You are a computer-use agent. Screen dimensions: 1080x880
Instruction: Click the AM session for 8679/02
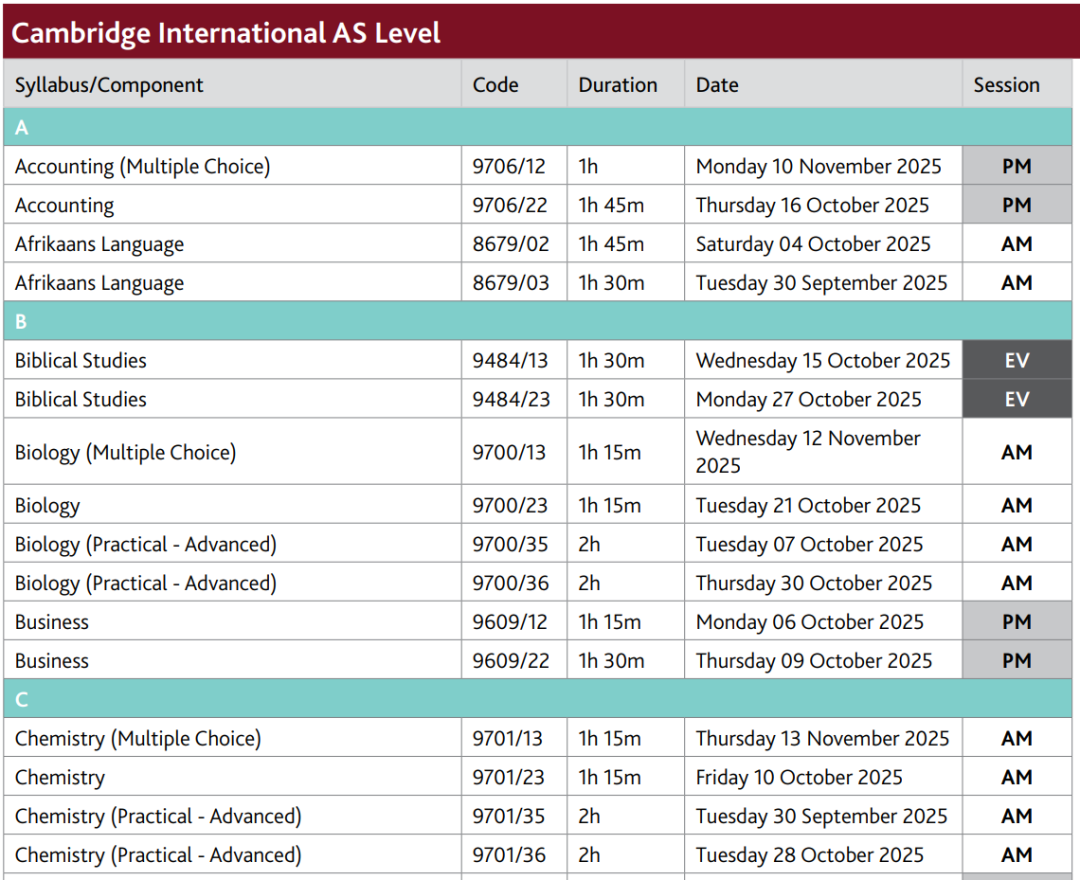point(1017,244)
